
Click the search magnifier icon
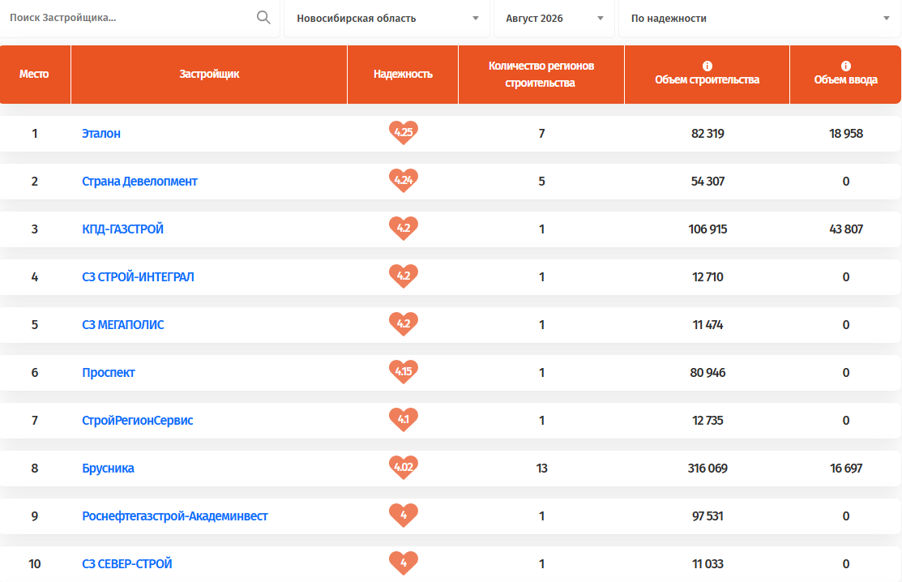click(x=263, y=18)
